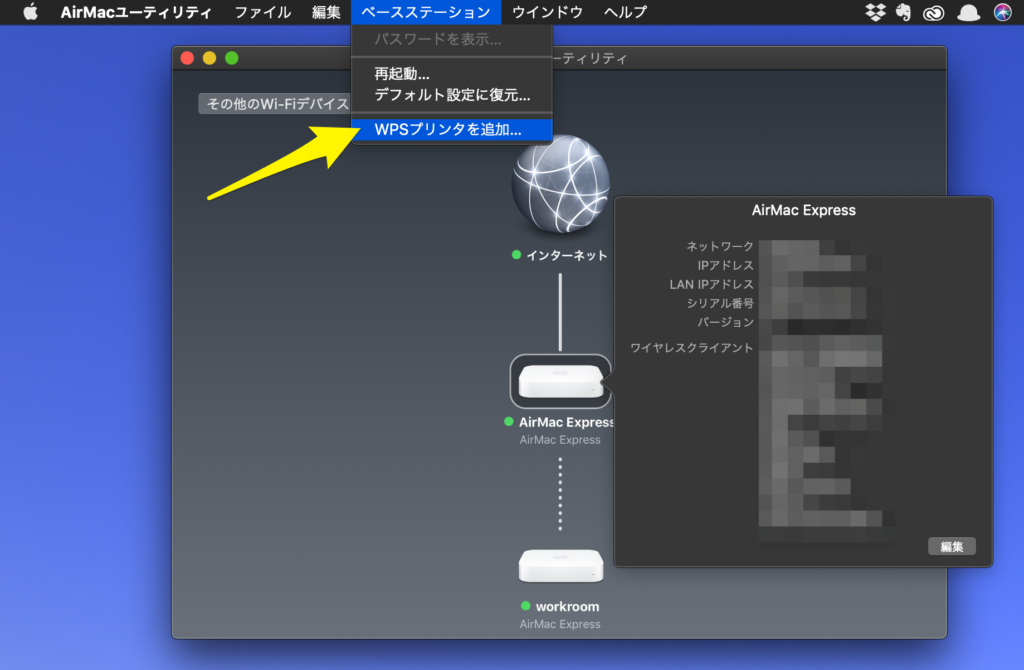Screen dimensions: 1024x670
Task: Open the ウインドウ menu
Action: 547,12
